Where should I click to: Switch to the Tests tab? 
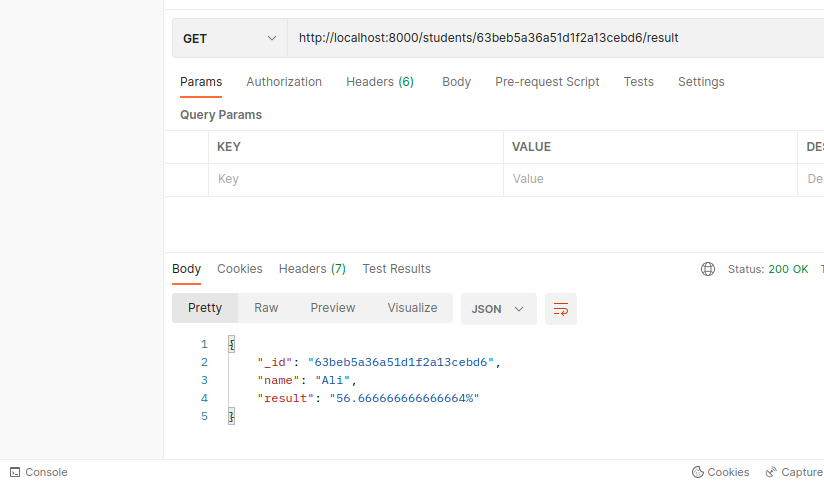tap(638, 82)
